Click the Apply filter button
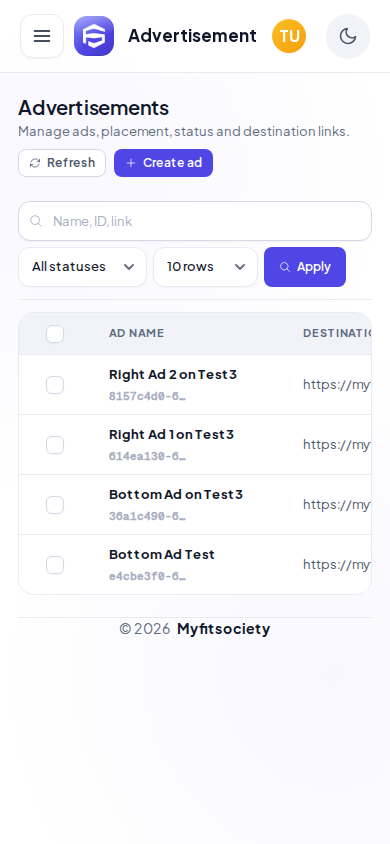 tap(304, 267)
